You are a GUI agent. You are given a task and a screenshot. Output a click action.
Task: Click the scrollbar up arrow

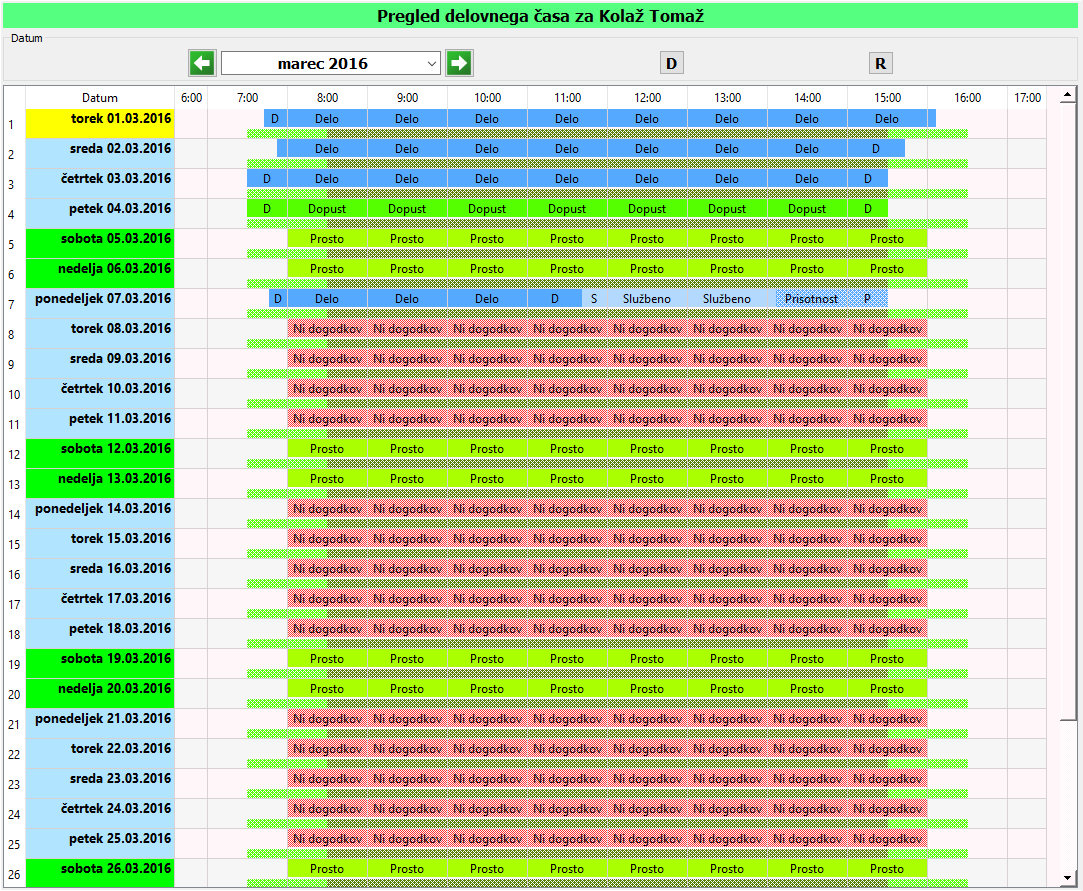[1066, 98]
